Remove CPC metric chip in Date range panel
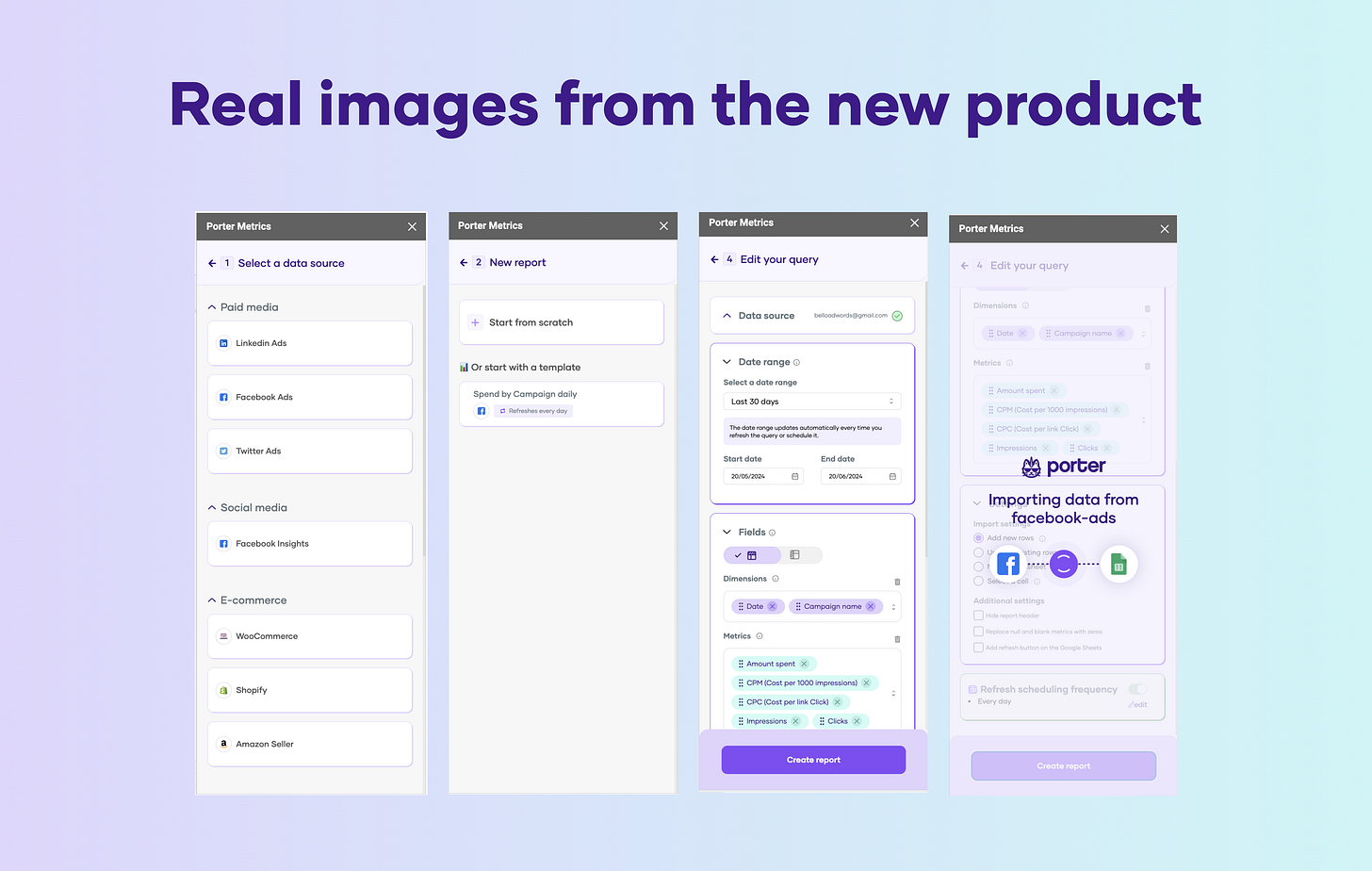Image resolution: width=1372 pixels, height=871 pixels. pos(837,702)
